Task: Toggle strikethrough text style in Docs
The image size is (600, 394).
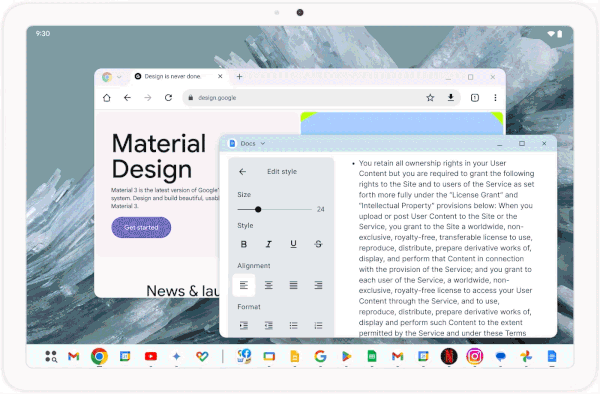Action: 318,244
